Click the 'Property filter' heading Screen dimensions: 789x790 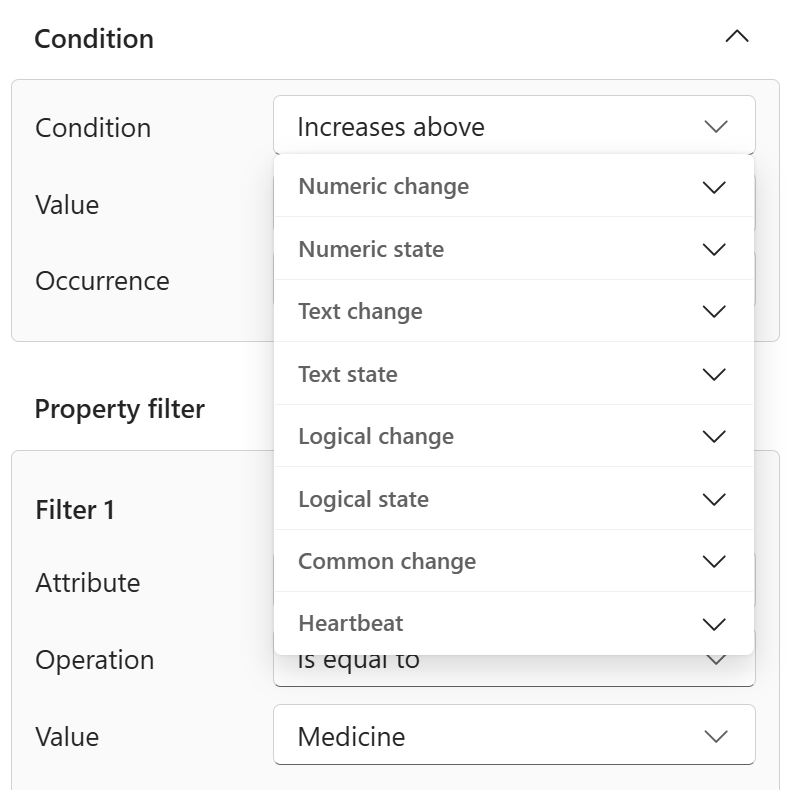click(x=119, y=409)
